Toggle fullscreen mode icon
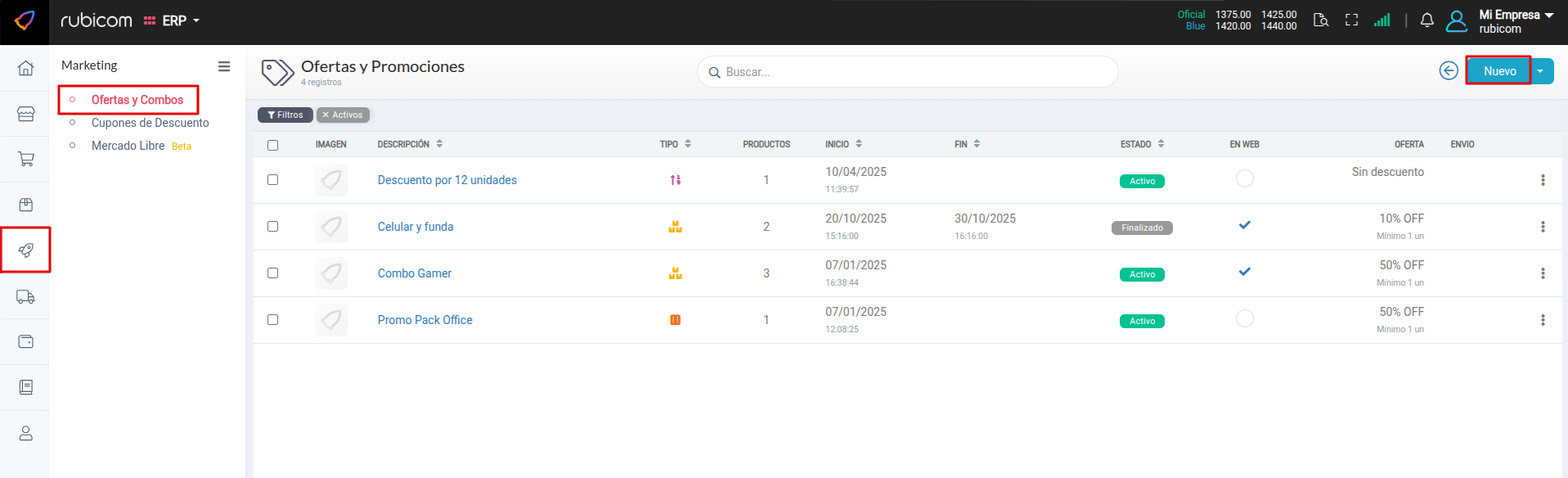This screenshot has width=1568, height=478. pos(1351,20)
